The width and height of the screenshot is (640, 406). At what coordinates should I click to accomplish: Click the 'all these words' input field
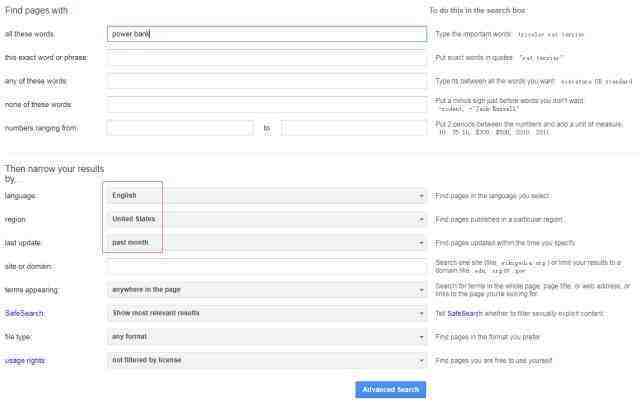(x=267, y=34)
